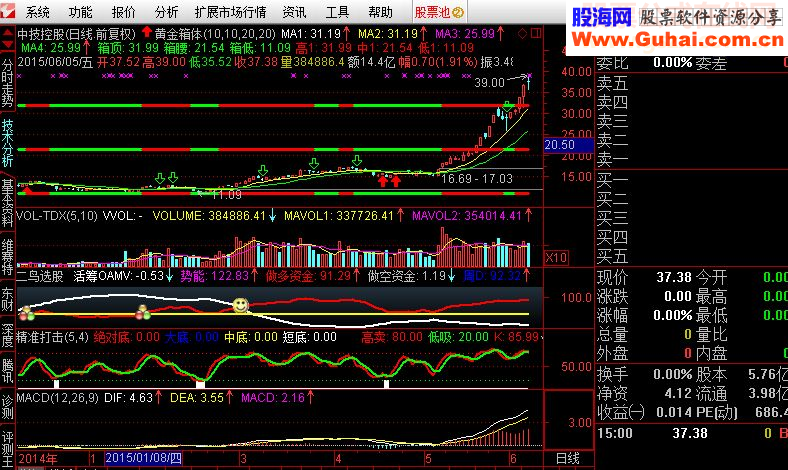The height and width of the screenshot is (470, 788).
Task: Click the 高卖: 80.00 readout
Action: (x=392, y=337)
